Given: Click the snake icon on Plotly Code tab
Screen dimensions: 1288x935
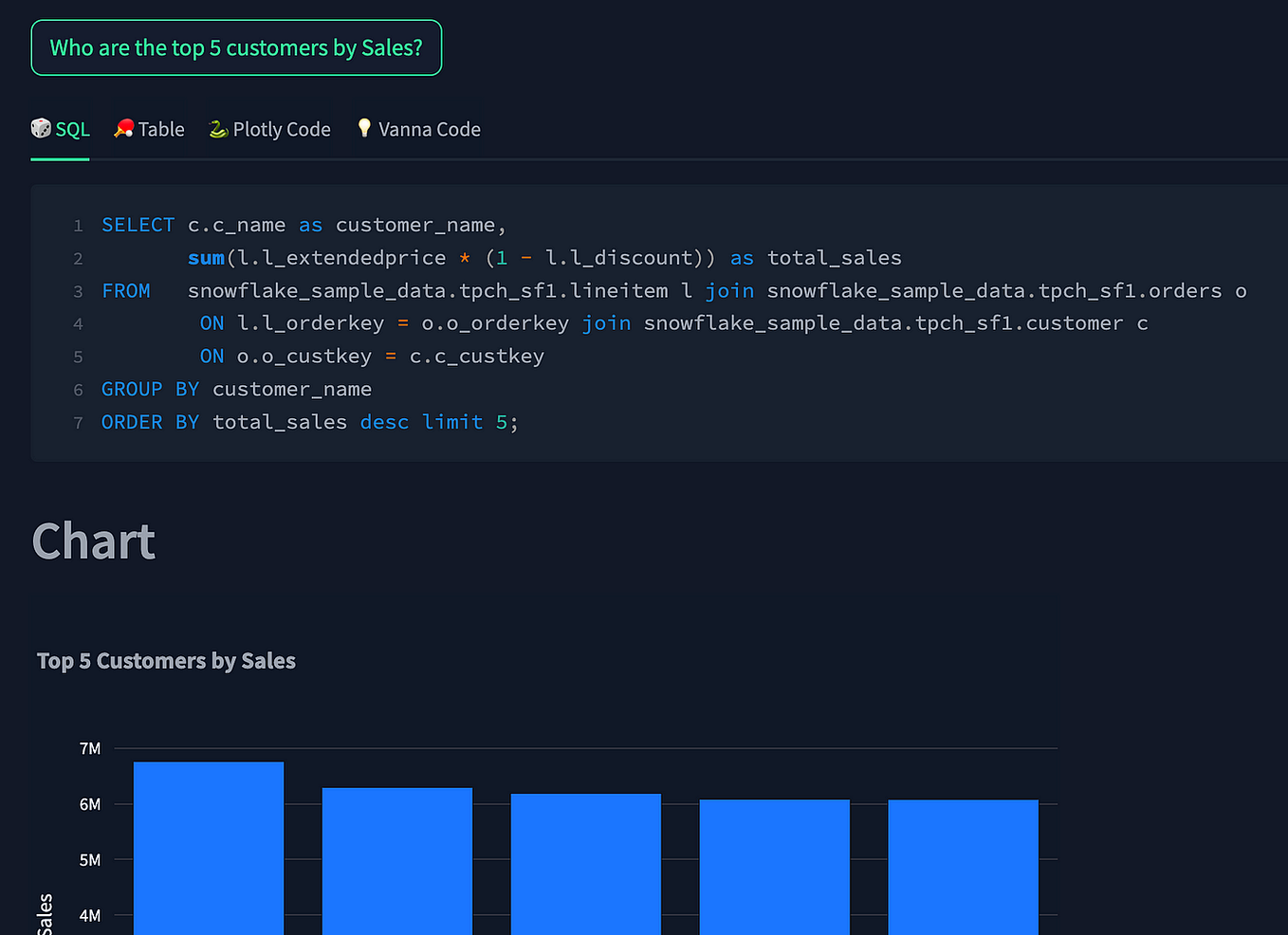Looking at the screenshot, I should click(216, 128).
